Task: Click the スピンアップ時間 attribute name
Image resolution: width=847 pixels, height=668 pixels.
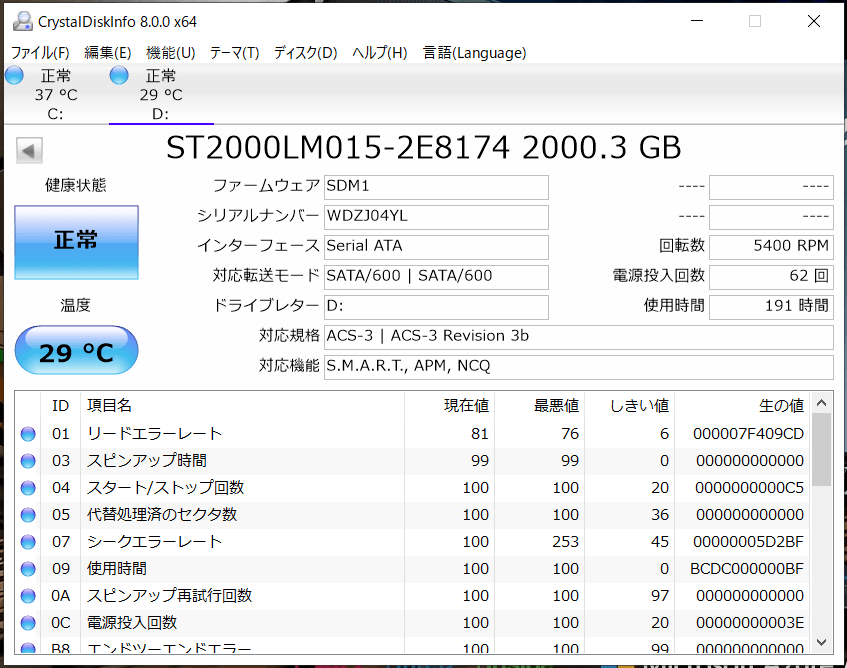Action: 147,461
